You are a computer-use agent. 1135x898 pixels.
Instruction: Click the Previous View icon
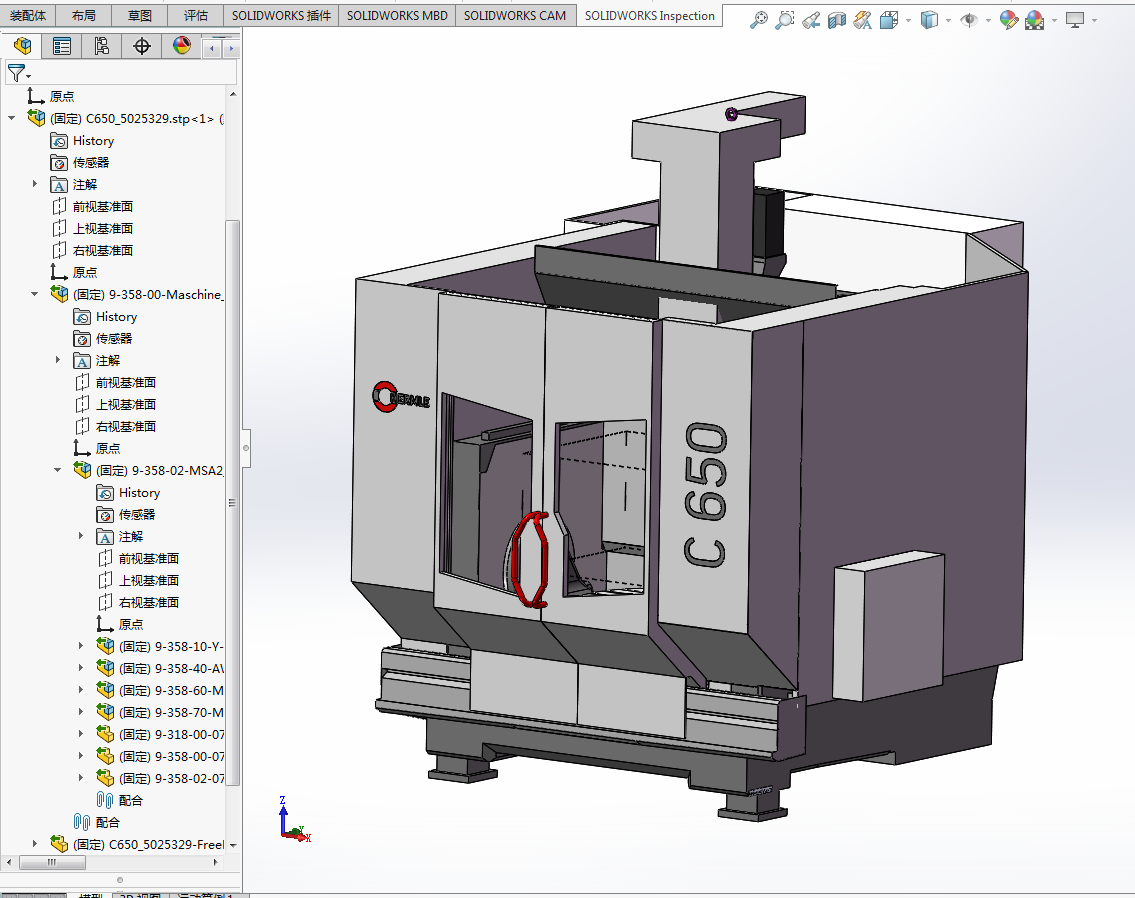coord(811,20)
